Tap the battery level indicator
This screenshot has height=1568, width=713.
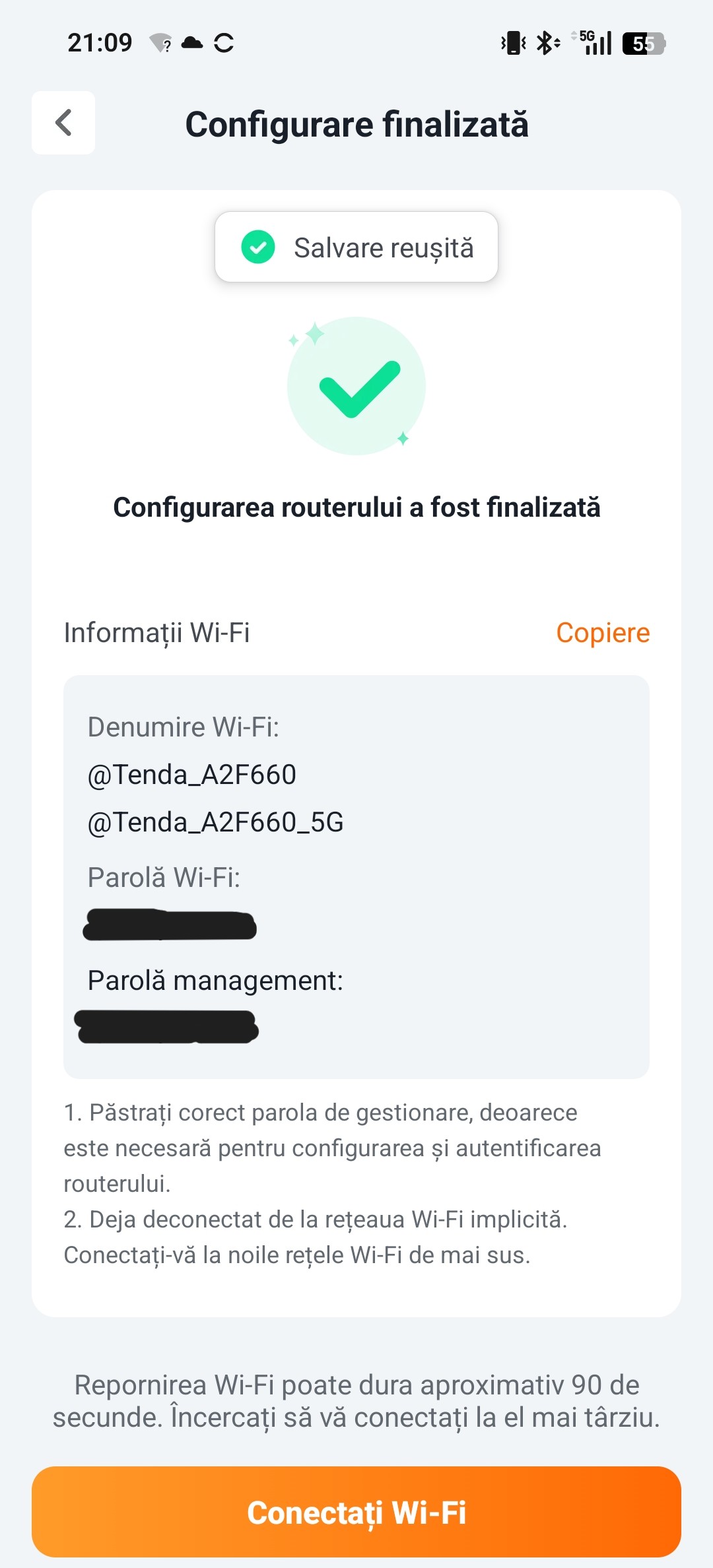tap(644, 44)
